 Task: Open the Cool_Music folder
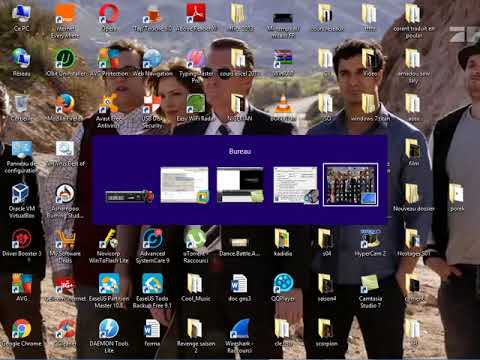click(196, 284)
